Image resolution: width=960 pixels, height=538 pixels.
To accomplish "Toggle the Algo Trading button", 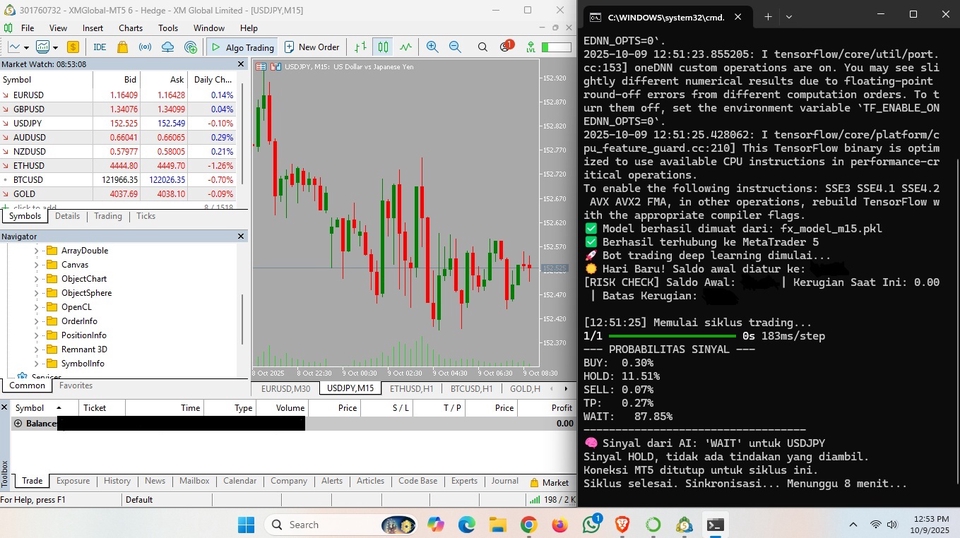I will (x=242, y=47).
